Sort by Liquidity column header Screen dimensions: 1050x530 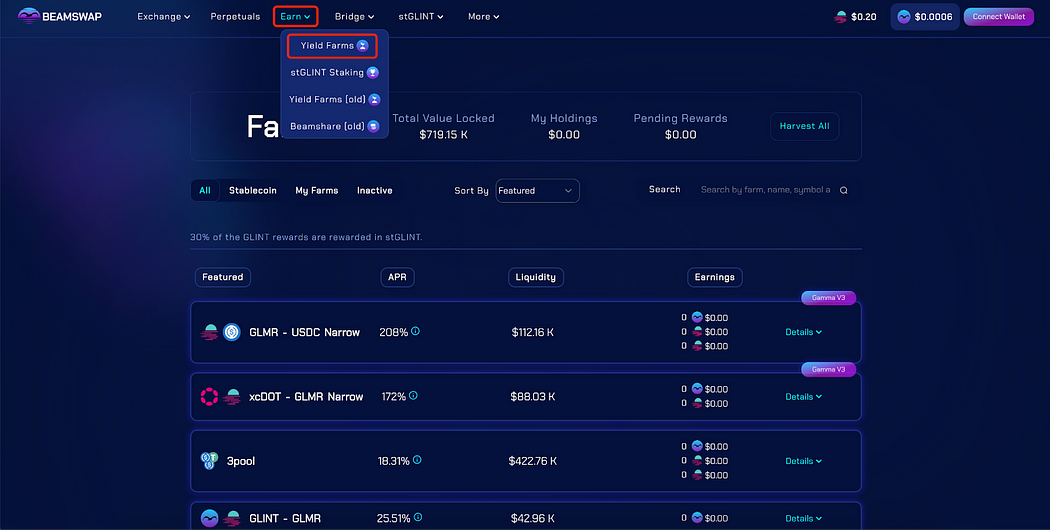(536, 277)
